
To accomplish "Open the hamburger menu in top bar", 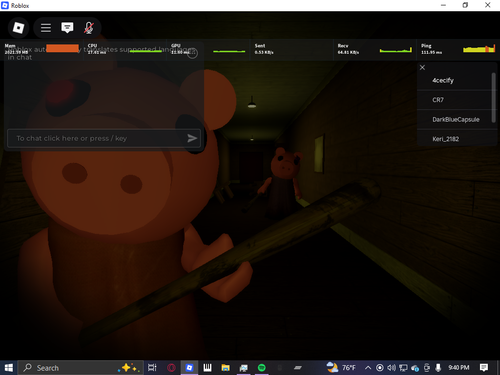I will (46, 28).
